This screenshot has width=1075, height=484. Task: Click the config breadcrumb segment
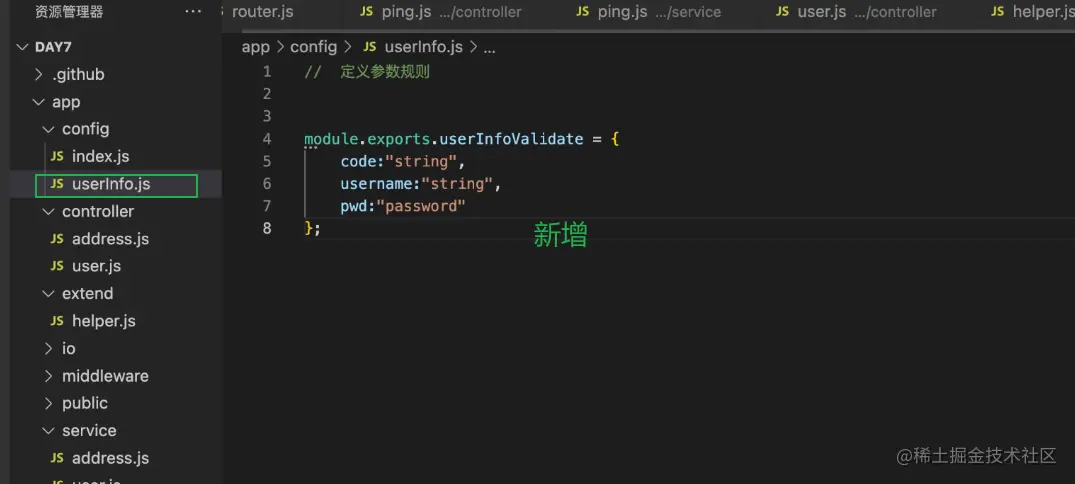313,47
